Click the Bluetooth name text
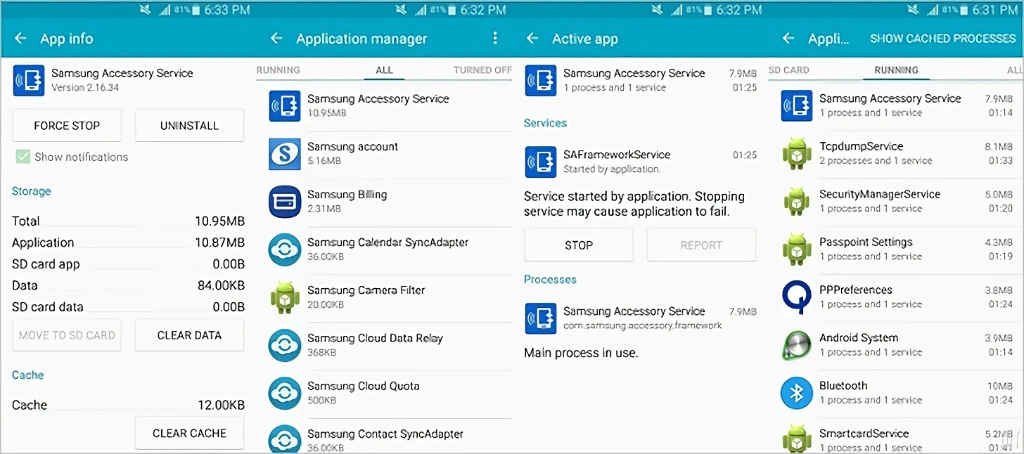 [843, 385]
